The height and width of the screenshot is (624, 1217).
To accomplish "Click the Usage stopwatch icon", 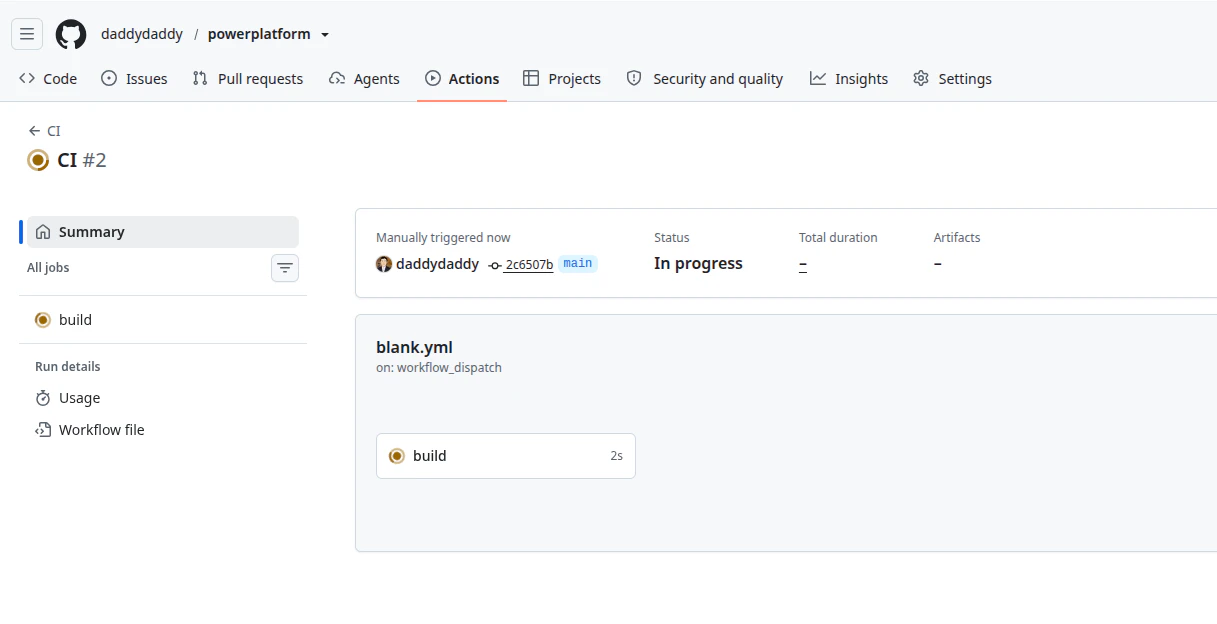I will (x=43, y=398).
